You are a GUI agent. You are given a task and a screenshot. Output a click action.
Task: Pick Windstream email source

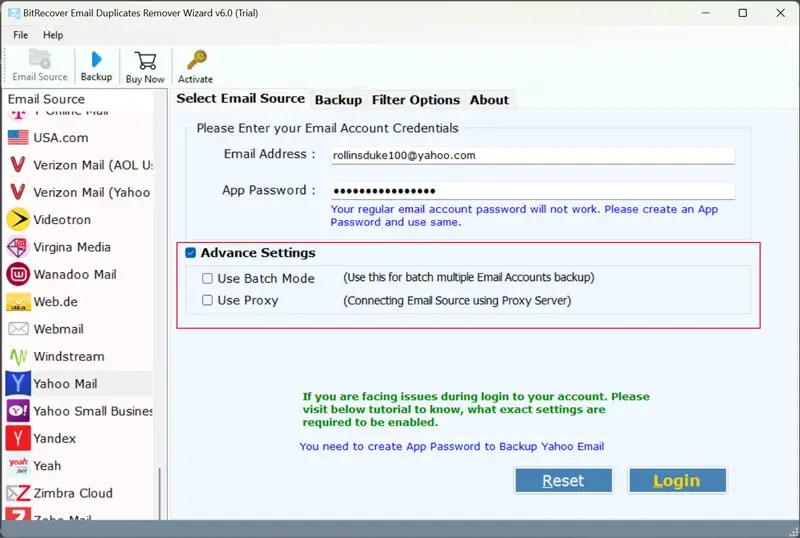coord(68,356)
